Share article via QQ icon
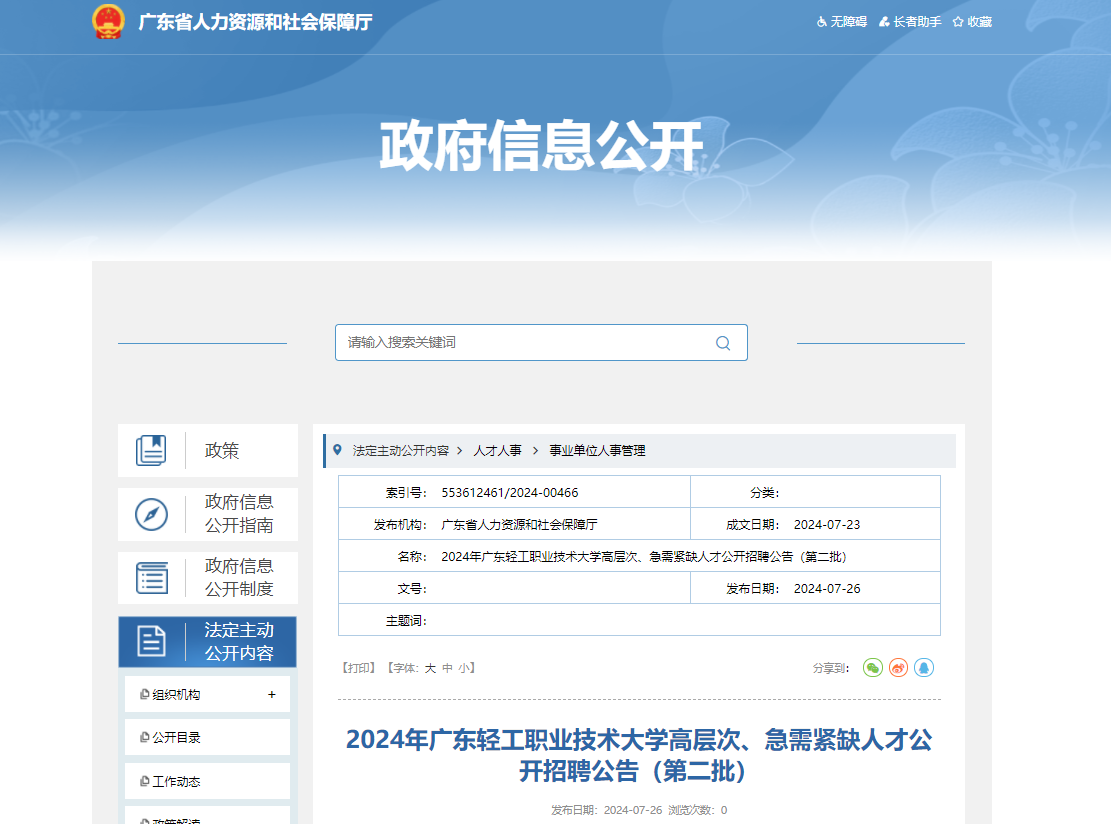 pos(924,667)
